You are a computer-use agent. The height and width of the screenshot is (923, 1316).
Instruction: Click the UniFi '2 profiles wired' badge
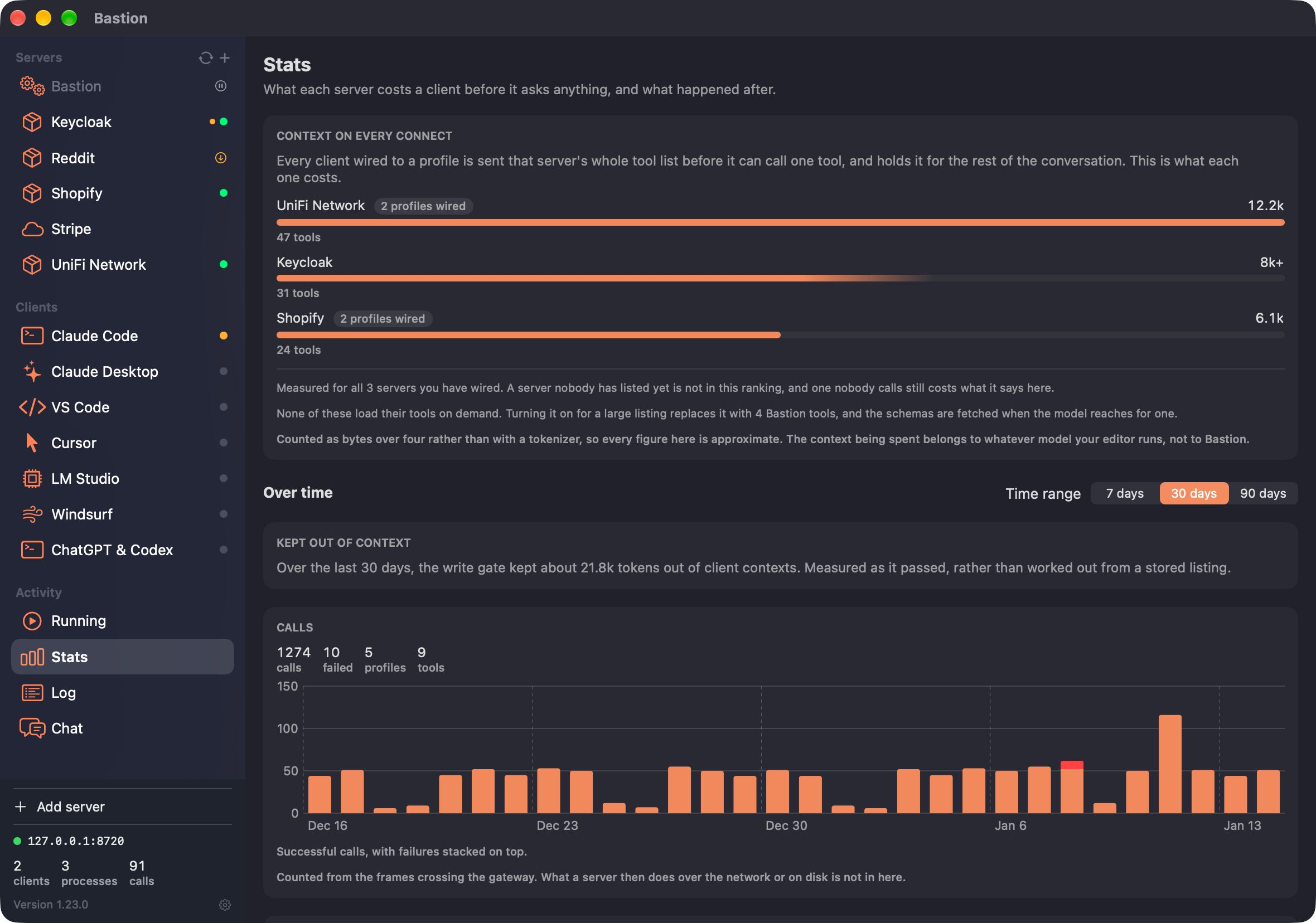point(423,206)
